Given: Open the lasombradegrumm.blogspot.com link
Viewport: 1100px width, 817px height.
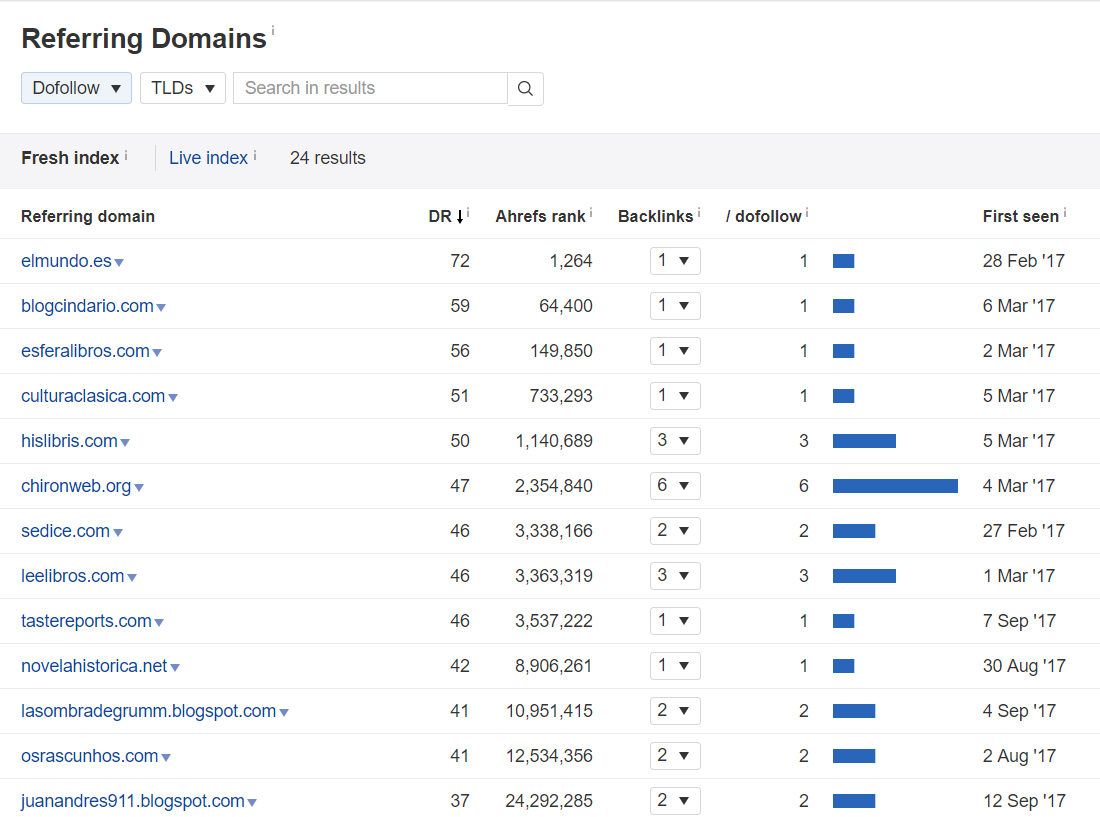Looking at the screenshot, I should pos(148,710).
